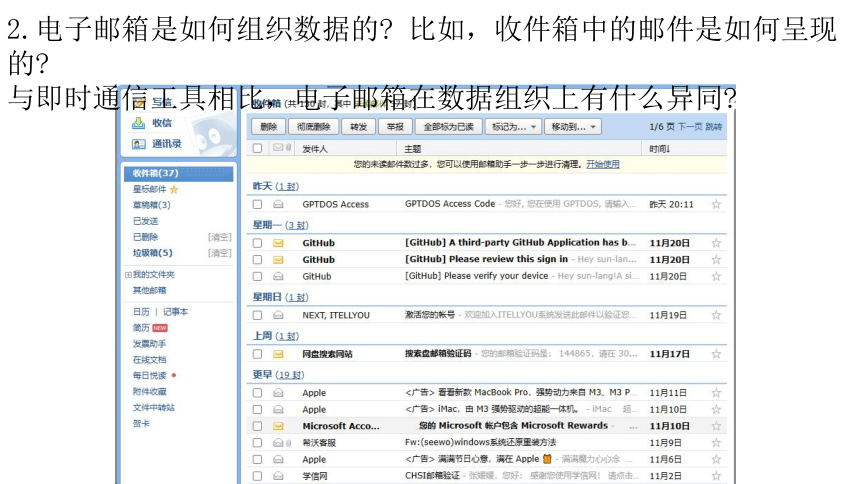Check the GitHub third-party Application email checkbox
The image size is (860, 484).
pyautogui.click(x=257, y=243)
